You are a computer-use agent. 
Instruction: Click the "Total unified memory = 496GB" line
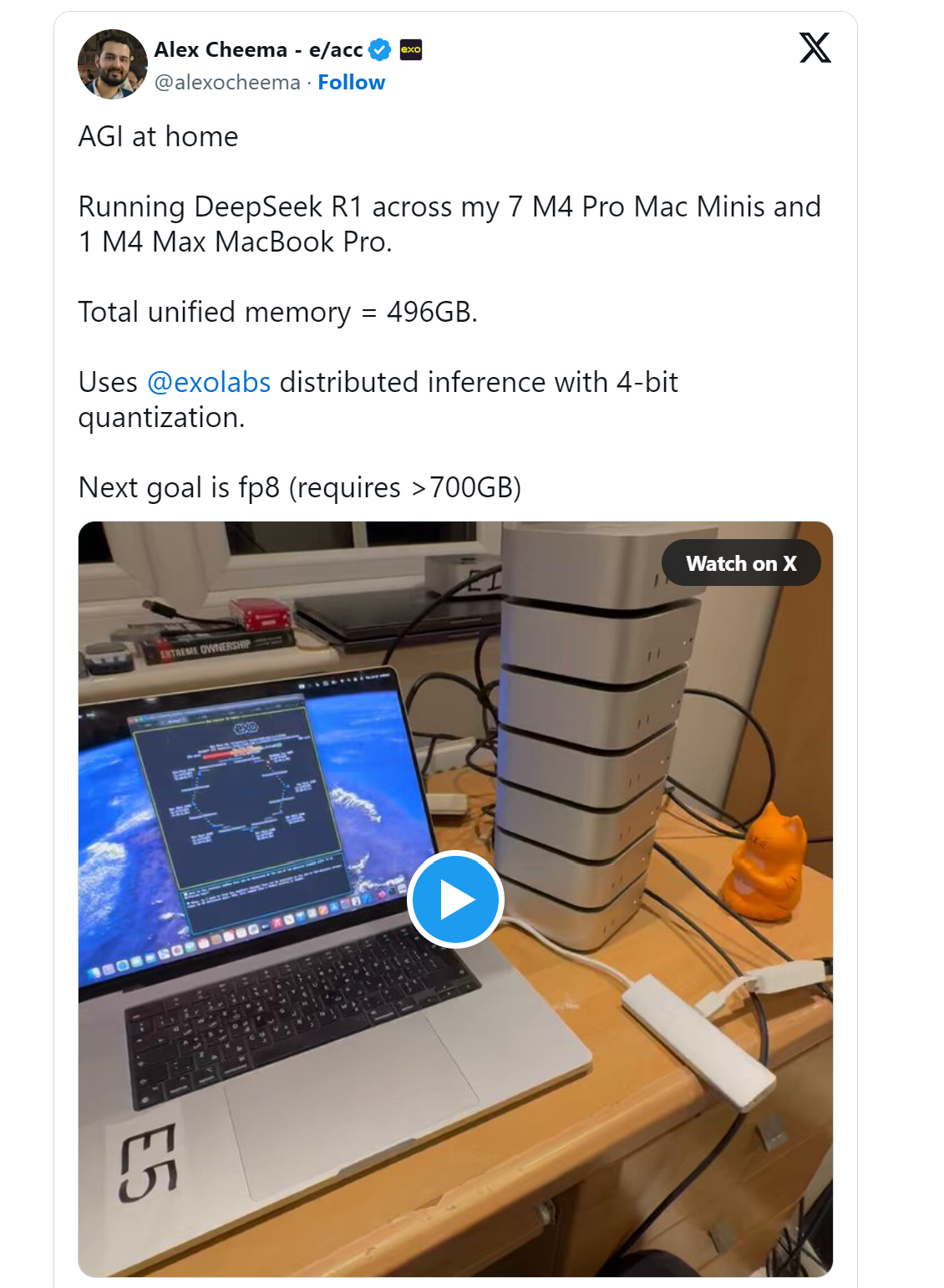pos(278,312)
